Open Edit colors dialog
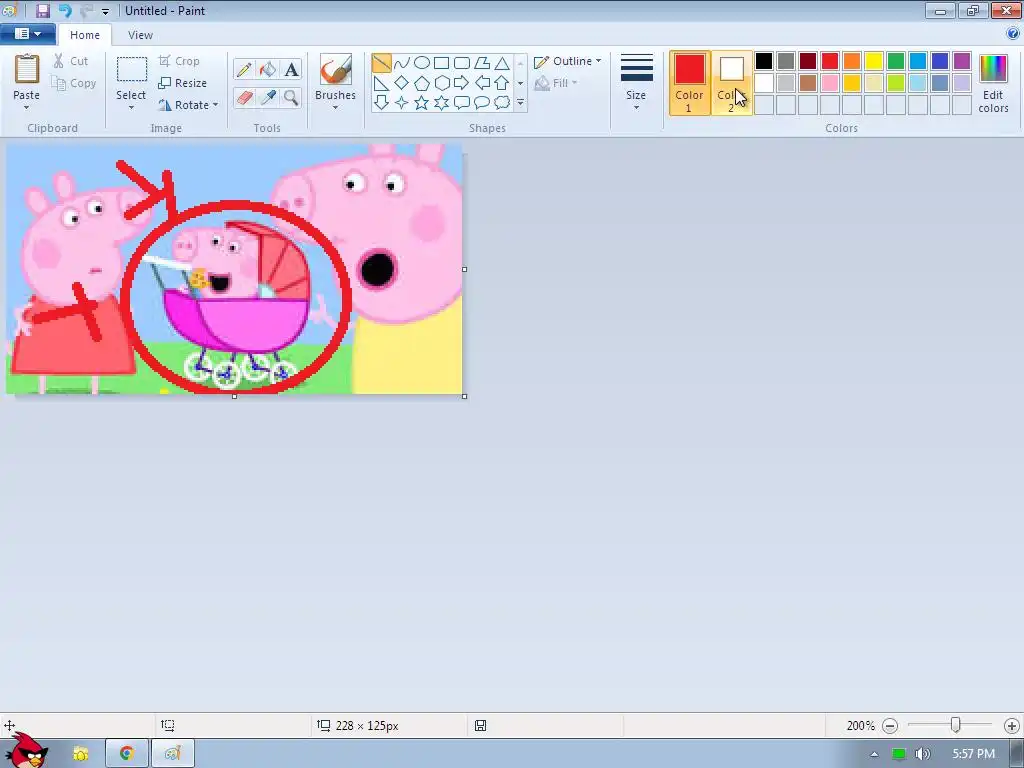The image size is (1024, 768). click(993, 83)
